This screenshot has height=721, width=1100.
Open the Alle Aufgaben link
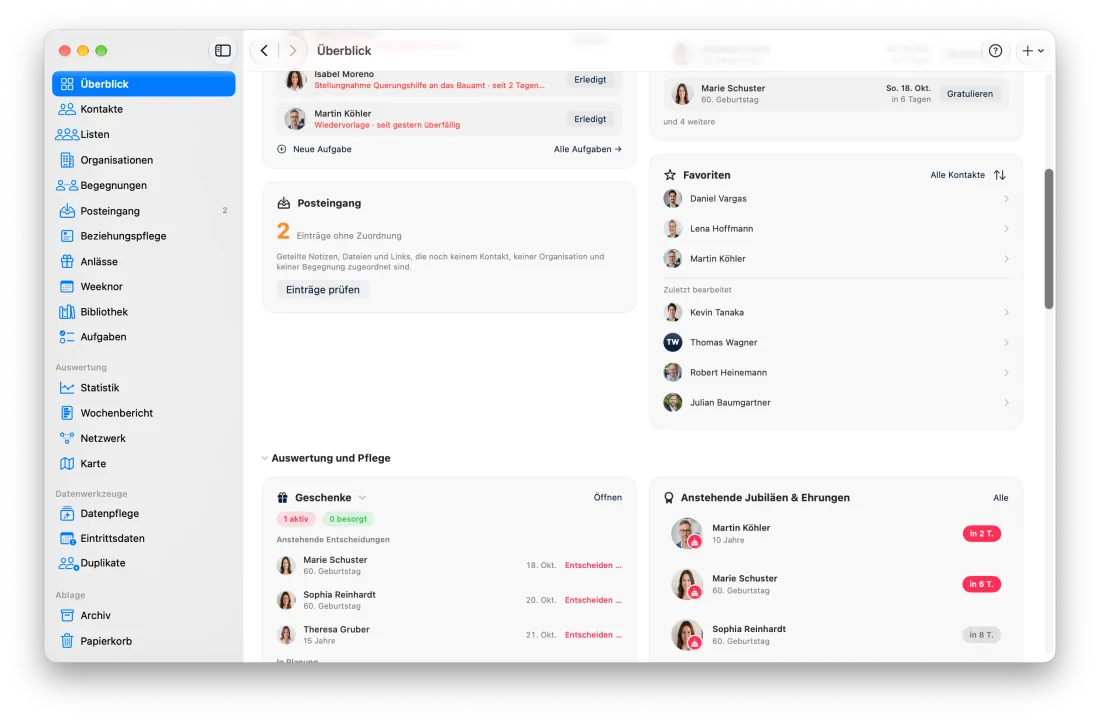tap(587, 149)
